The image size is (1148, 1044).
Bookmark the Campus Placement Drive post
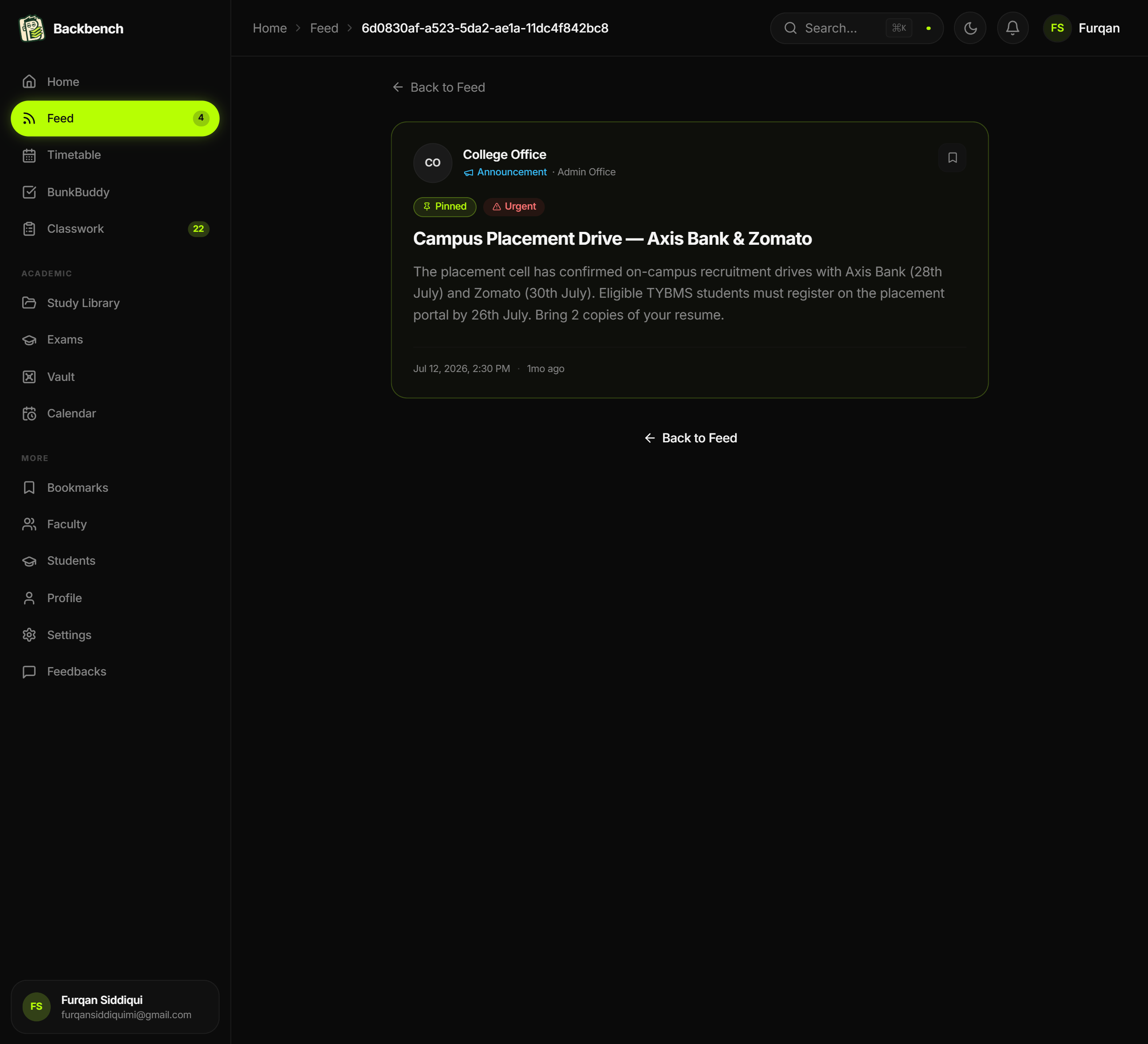[952, 158]
